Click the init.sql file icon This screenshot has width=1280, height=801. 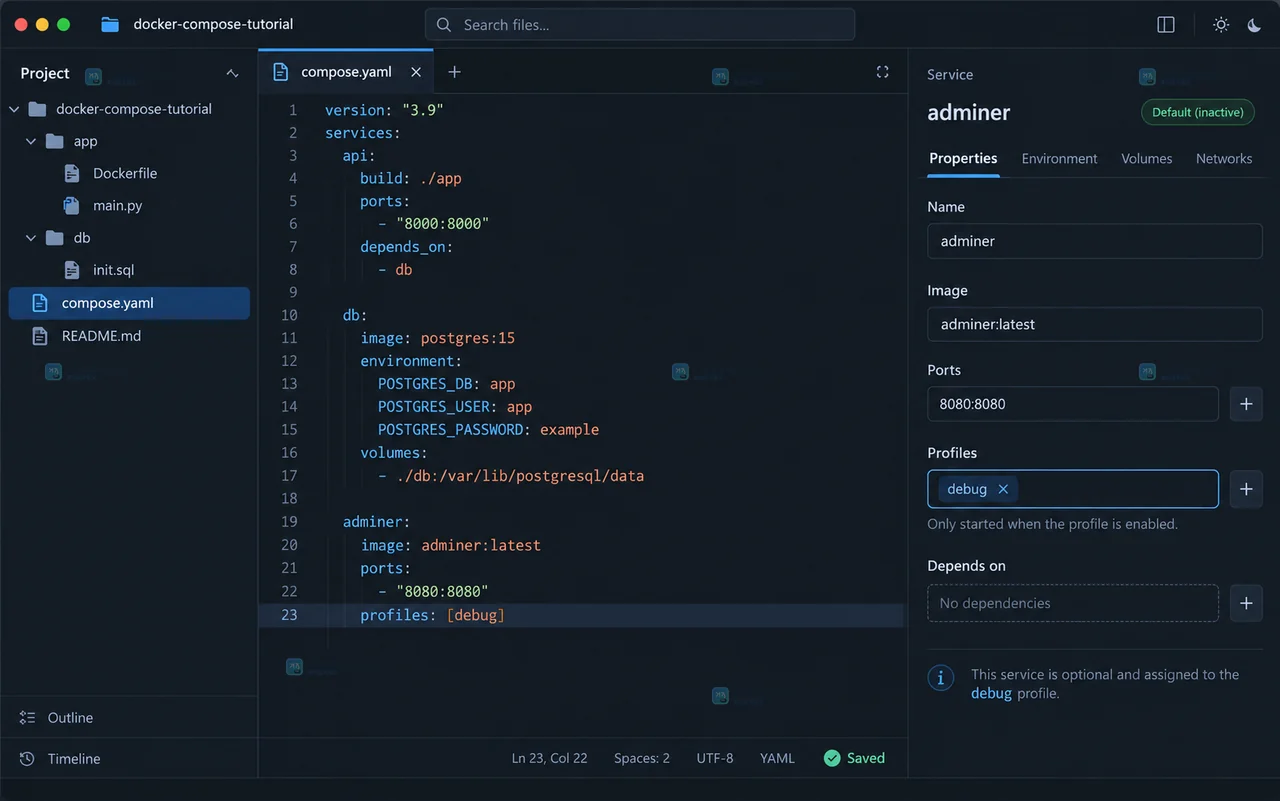[72, 270]
